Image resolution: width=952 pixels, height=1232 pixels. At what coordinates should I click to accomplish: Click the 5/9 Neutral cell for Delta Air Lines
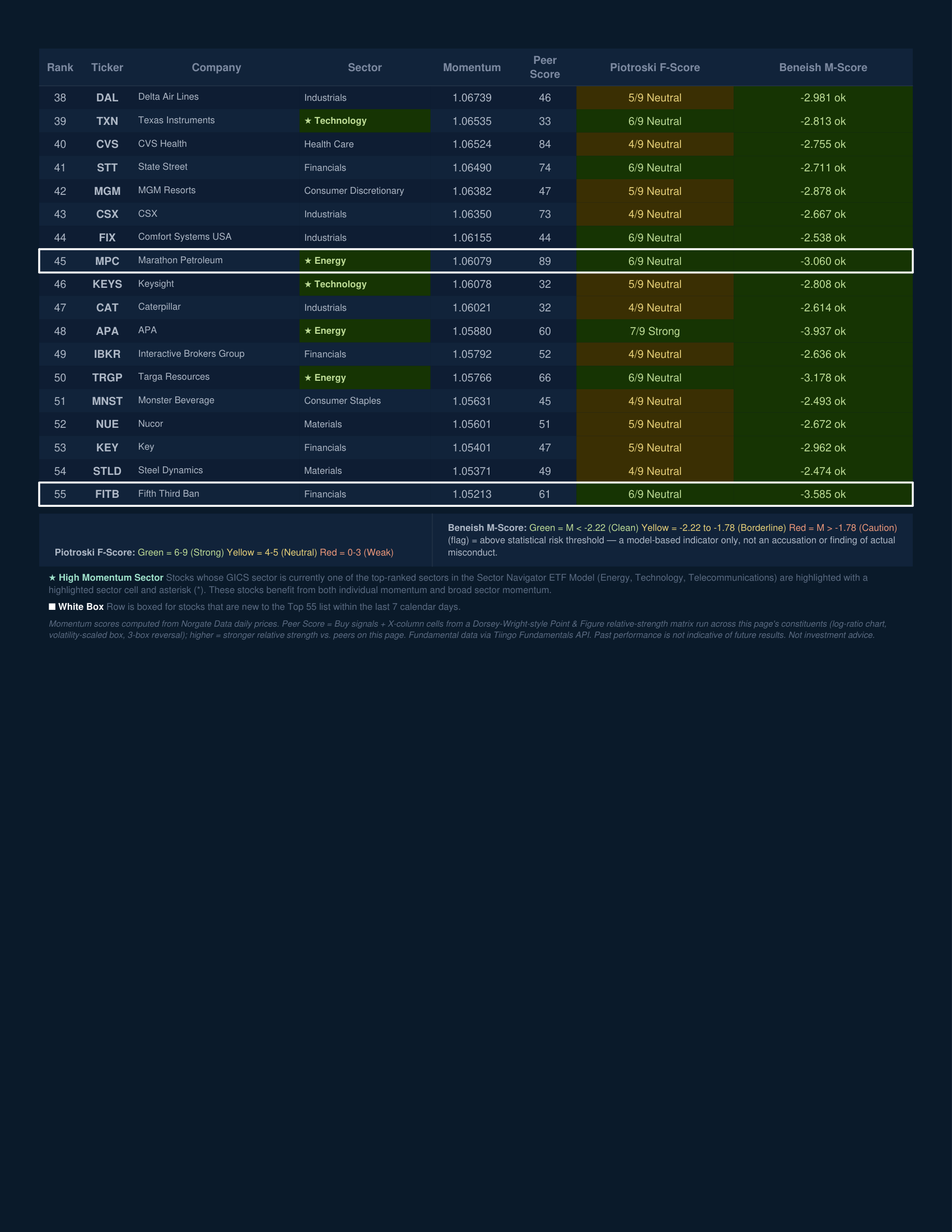pyautogui.click(x=655, y=97)
